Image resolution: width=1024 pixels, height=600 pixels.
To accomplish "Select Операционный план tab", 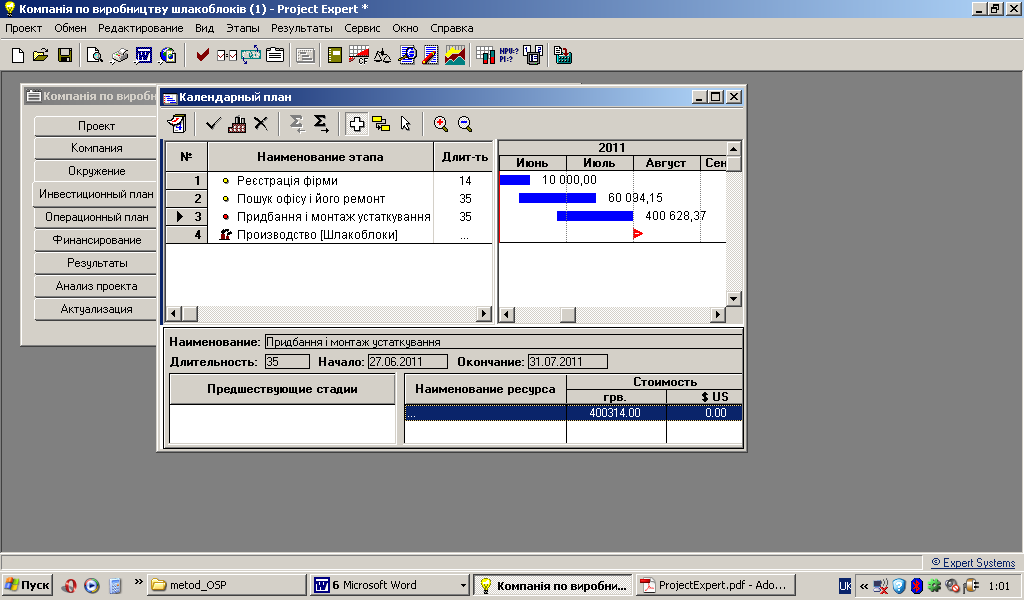I will [96, 217].
